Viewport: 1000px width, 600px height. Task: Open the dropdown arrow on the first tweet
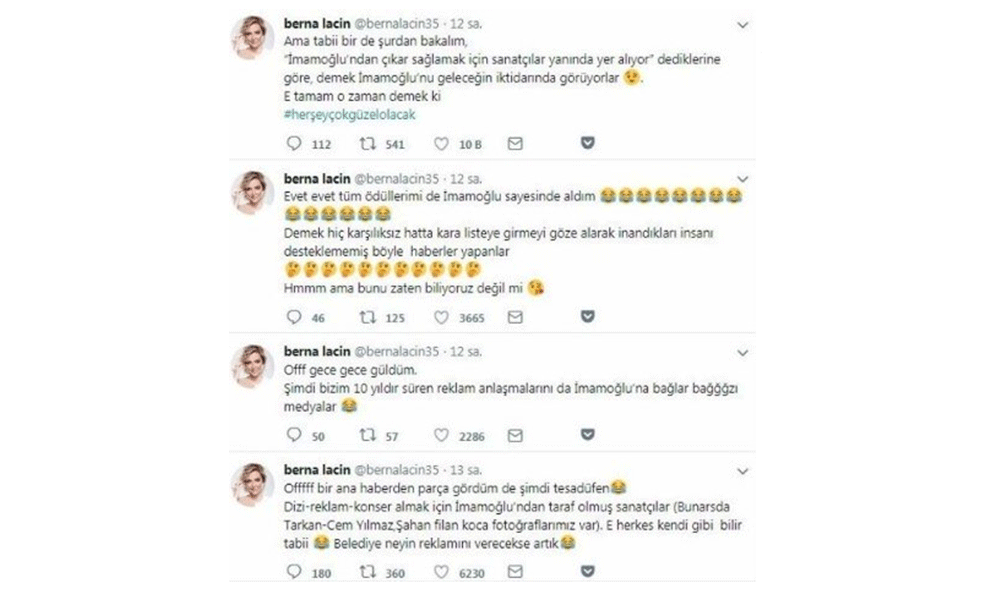pos(742,25)
